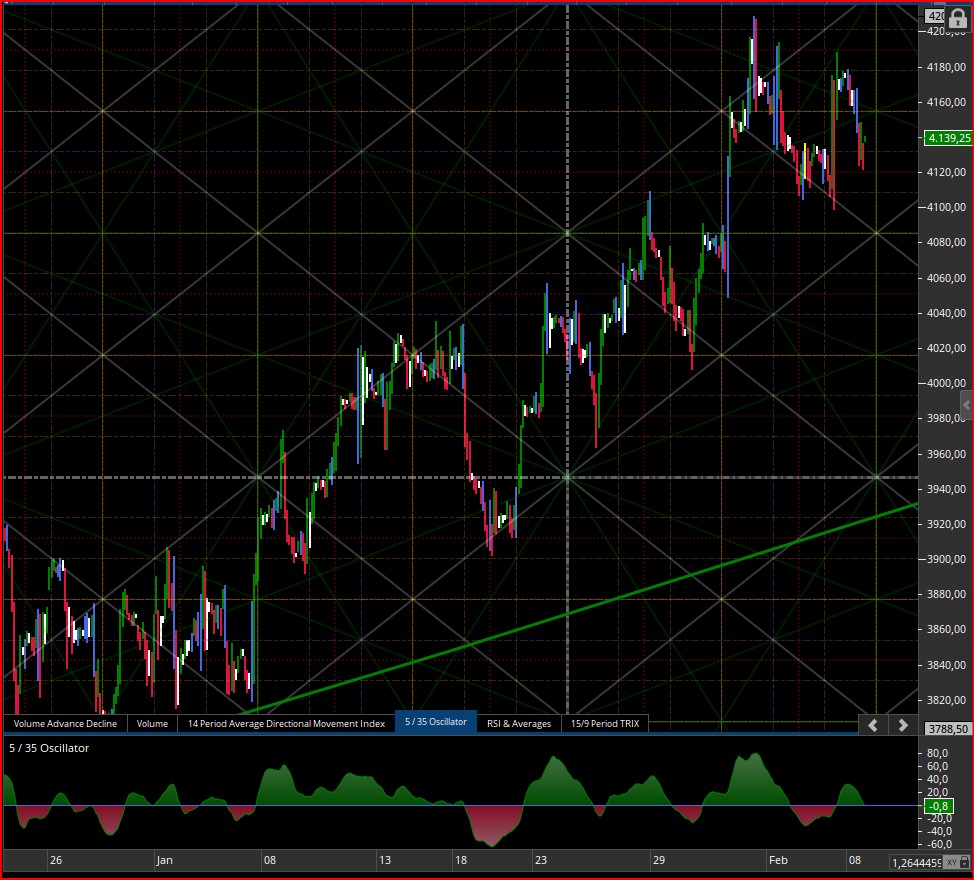Click the 5 / 35 Oscillator panel title
Viewport: 974px width, 880px height.
[x=49, y=748]
